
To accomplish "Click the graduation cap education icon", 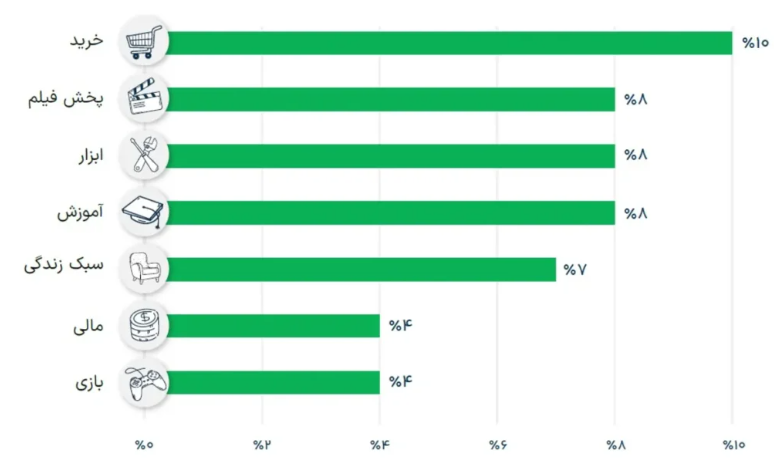I will tap(144, 212).
